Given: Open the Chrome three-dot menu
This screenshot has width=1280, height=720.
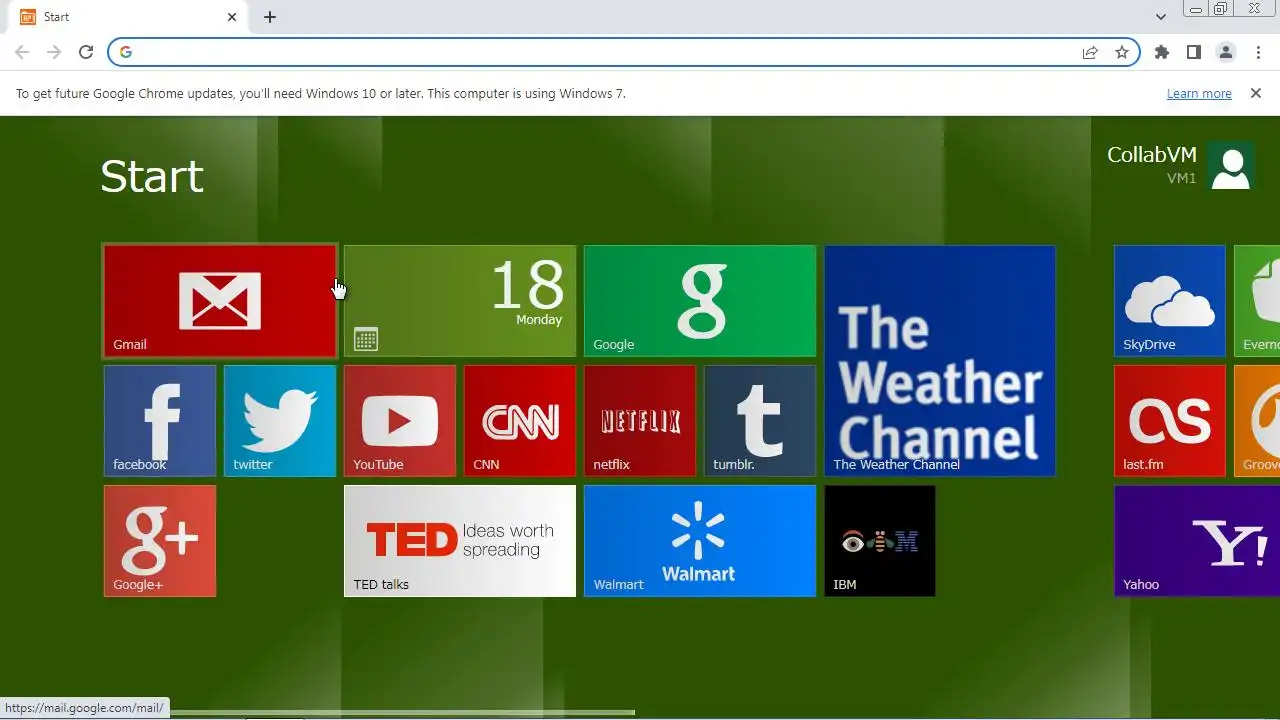Looking at the screenshot, I should point(1258,52).
